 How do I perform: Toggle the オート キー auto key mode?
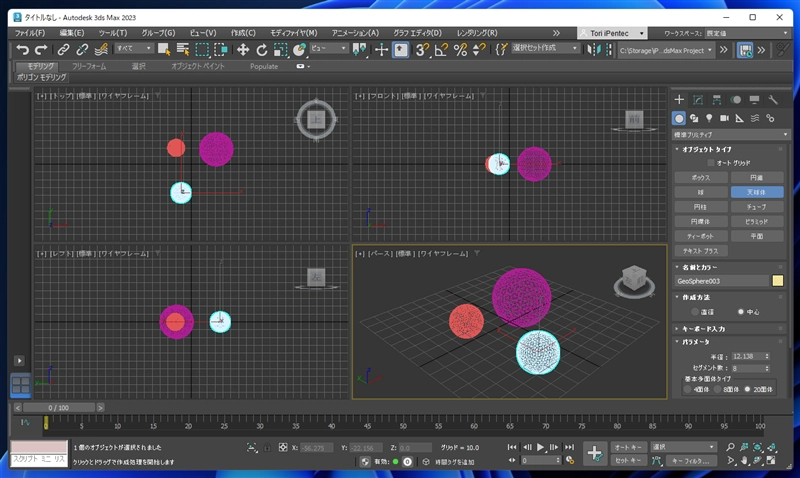tap(629, 447)
